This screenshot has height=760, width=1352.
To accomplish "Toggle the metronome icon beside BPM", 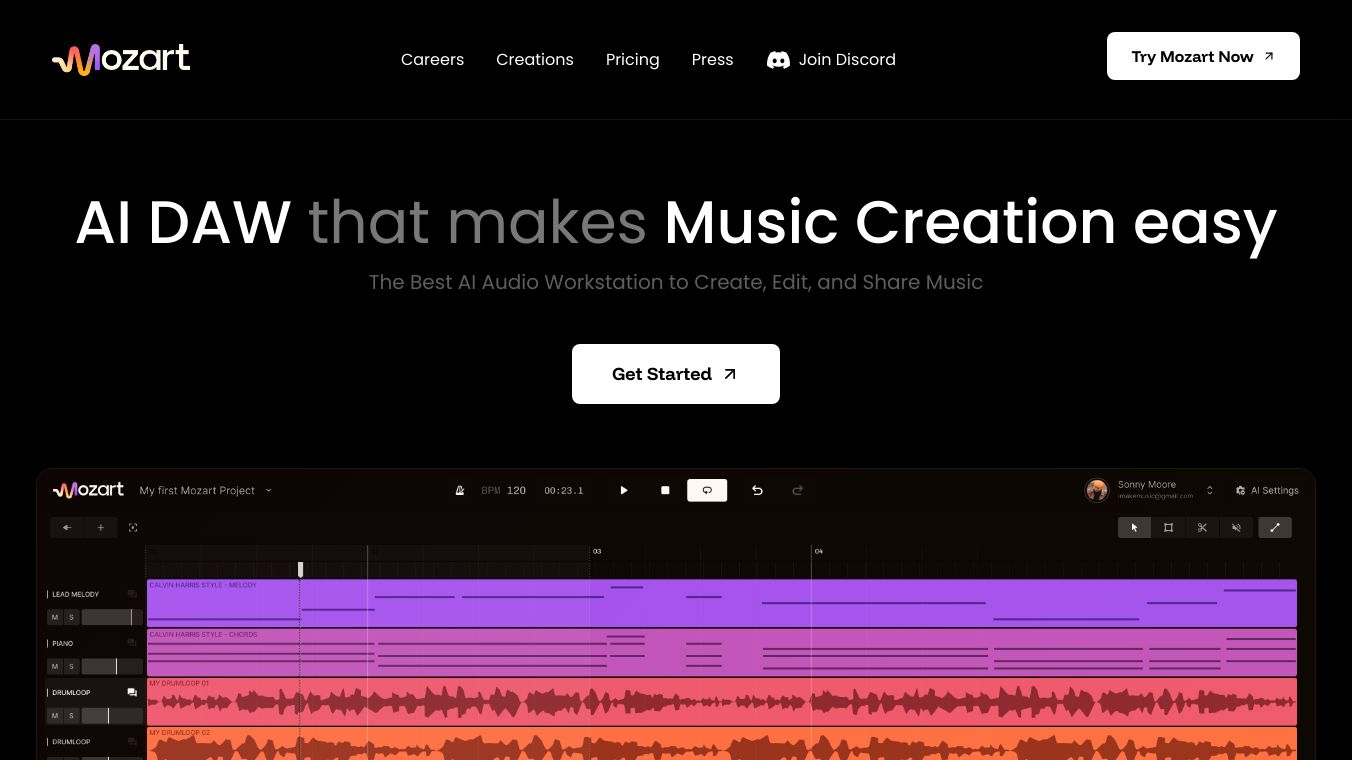I will (460, 491).
